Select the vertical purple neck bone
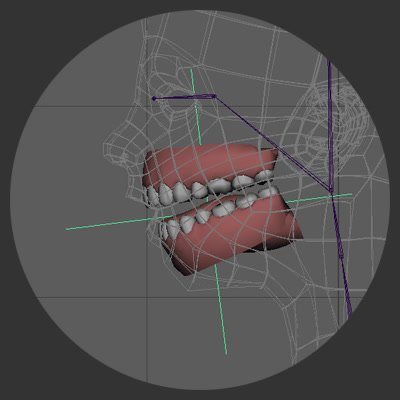This screenshot has height=400, width=400. pyautogui.click(x=330, y=127)
